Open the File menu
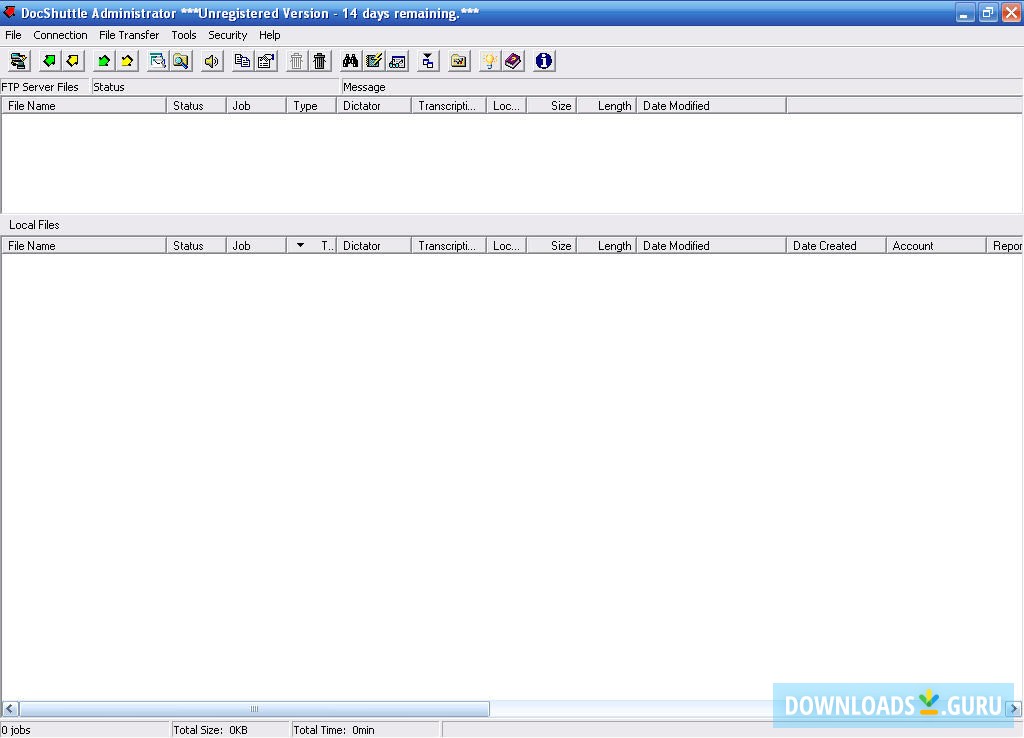 tap(13, 35)
